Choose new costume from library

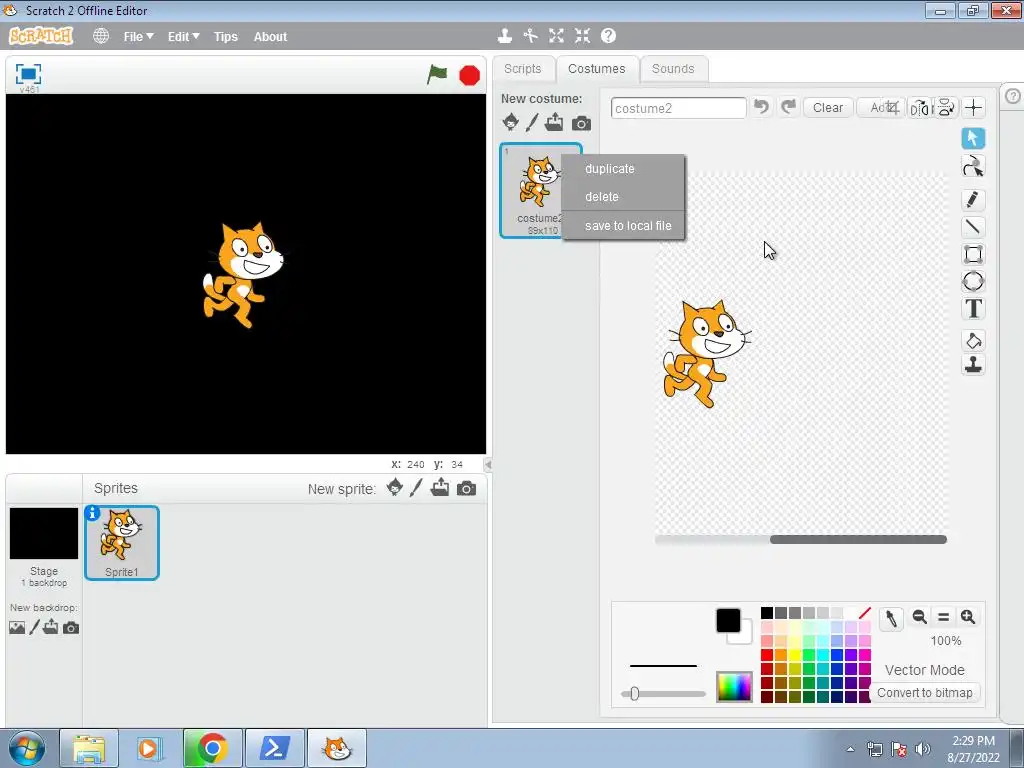point(511,122)
